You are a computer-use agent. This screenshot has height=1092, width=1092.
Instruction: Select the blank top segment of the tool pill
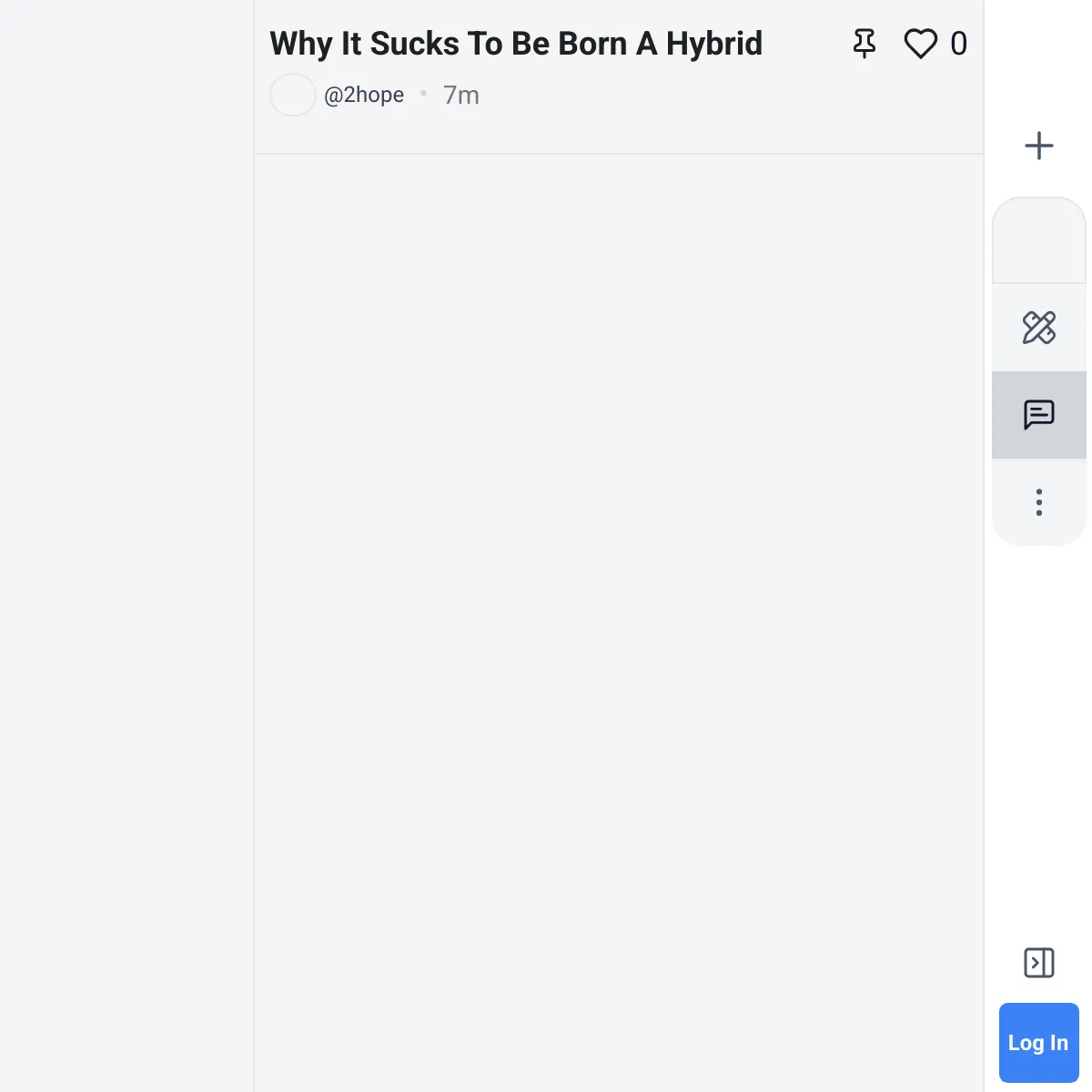pos(1039,240)
